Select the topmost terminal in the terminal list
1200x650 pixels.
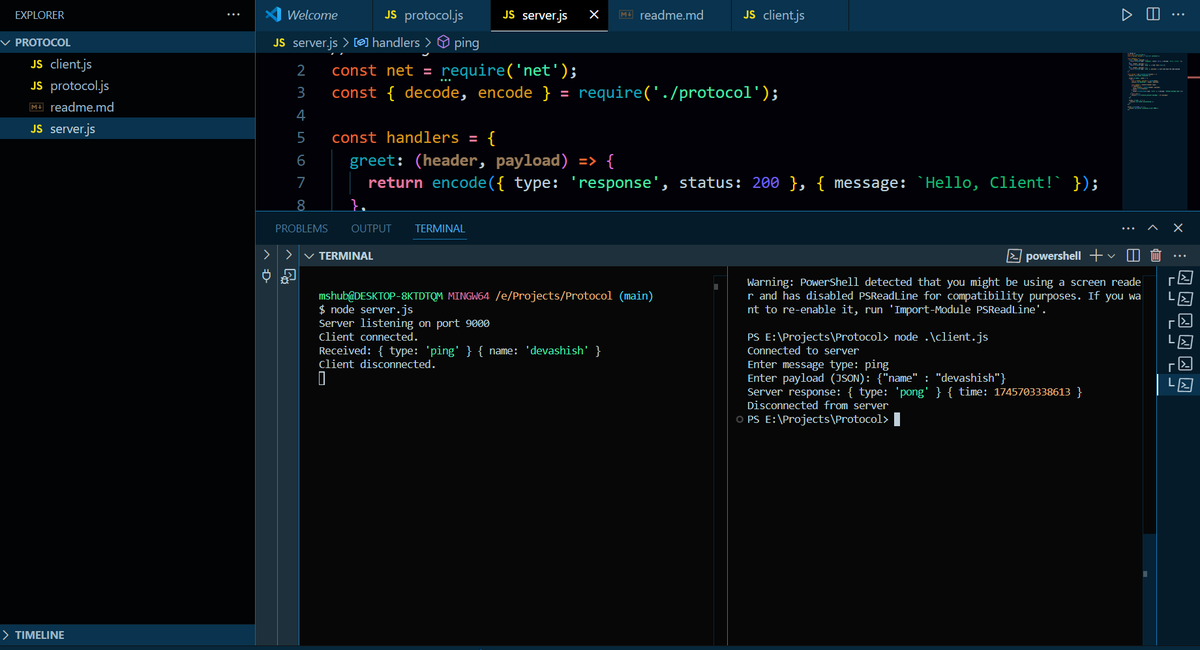click(x=1181, y=277)
